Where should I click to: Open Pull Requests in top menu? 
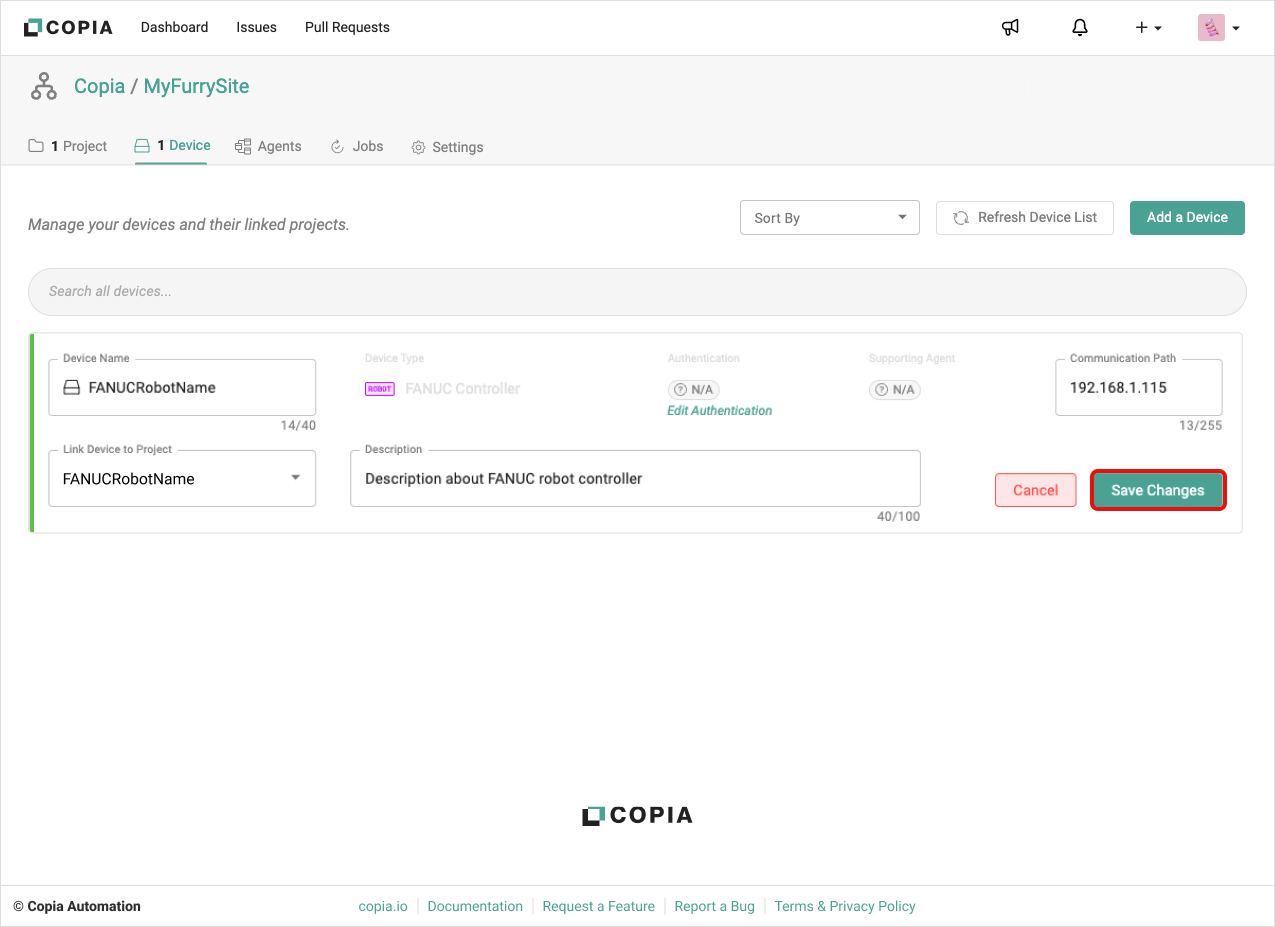347,27
